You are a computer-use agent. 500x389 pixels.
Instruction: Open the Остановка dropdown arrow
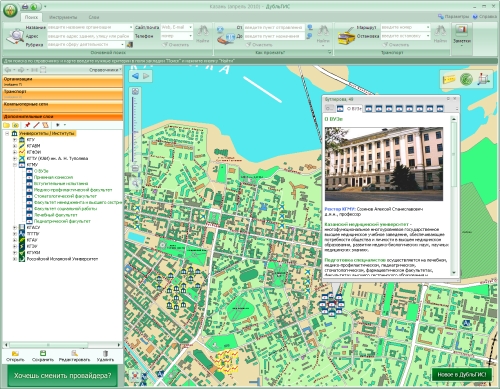(x=428, y=36)
